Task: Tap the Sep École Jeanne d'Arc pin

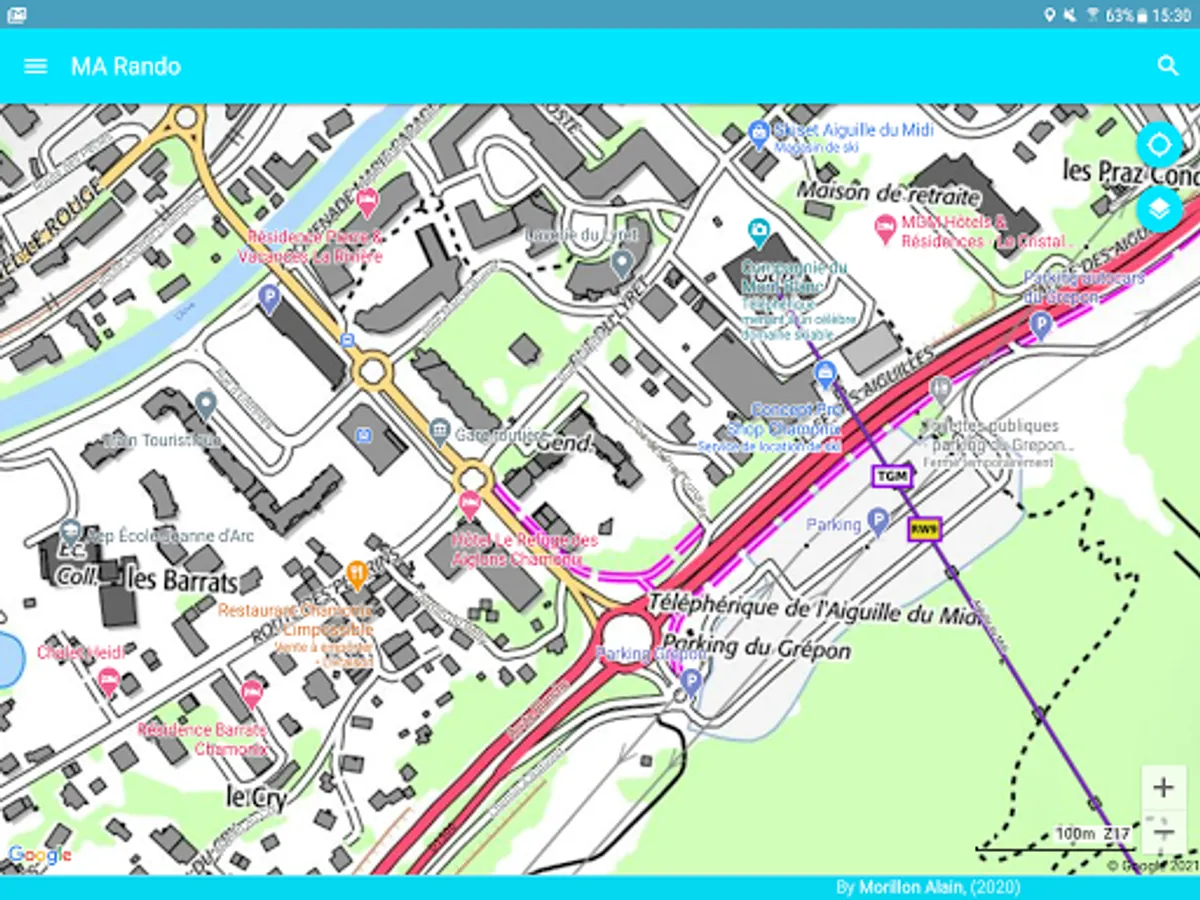Action: click(x=70, y=534)
